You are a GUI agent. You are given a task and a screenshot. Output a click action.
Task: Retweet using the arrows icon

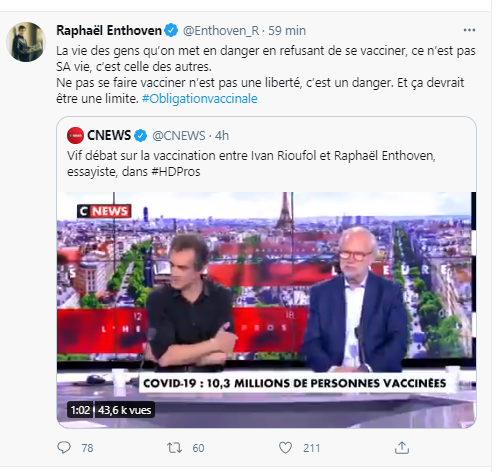click(x=175, y=448)
